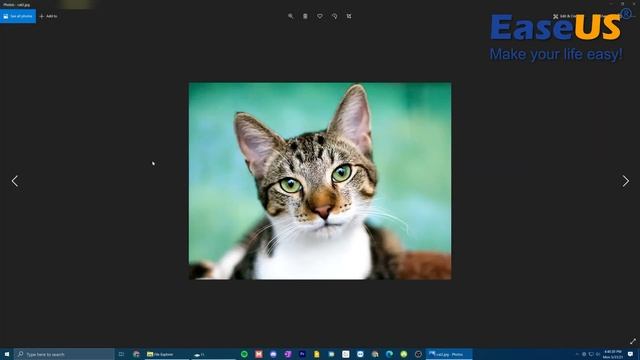Go to the previous photo arrow
Viewport: 640px width, 360px height.
(x=15, y=181)
